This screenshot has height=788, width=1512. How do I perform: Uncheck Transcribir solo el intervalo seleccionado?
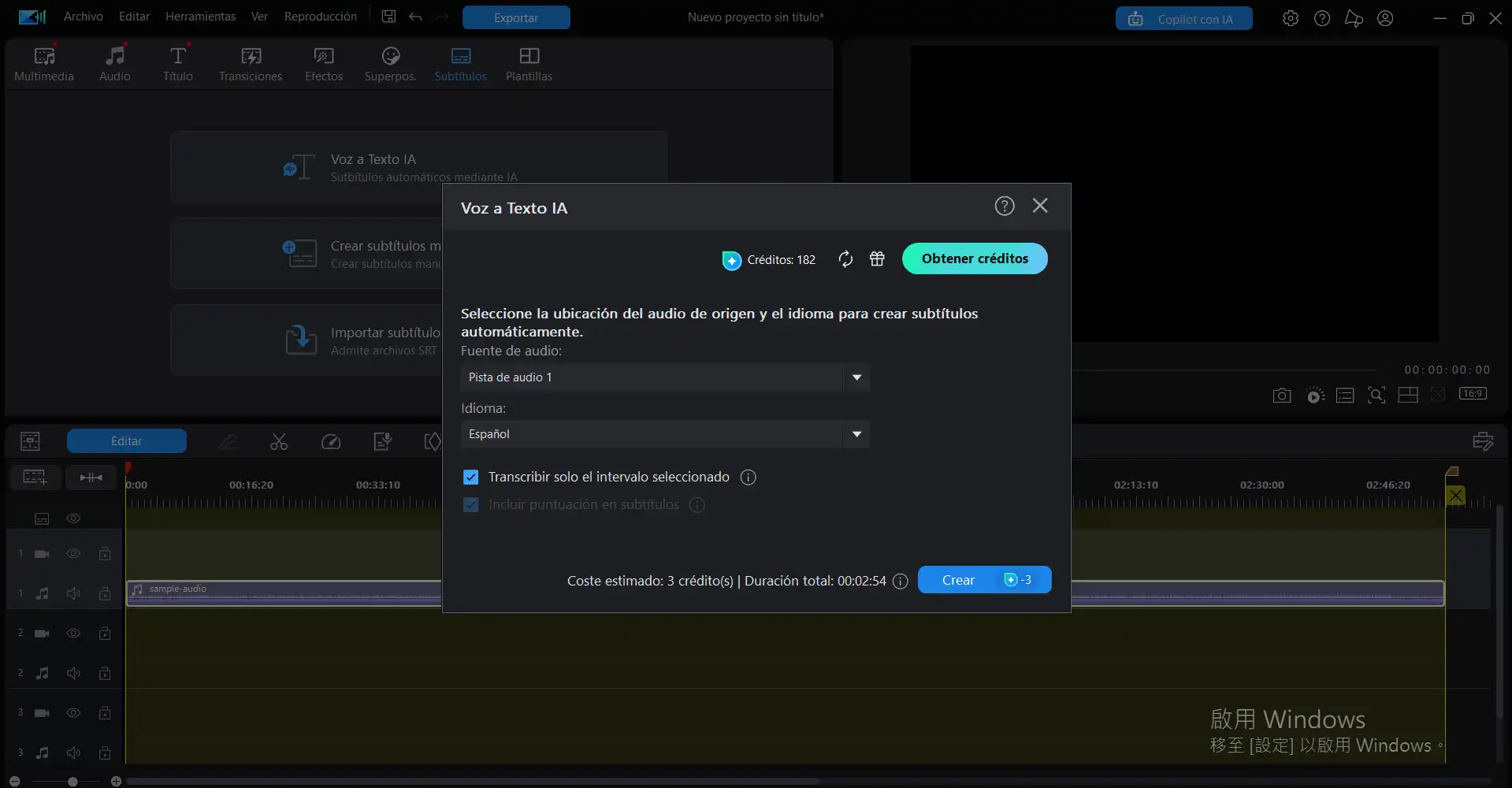[x=471, y=478]
